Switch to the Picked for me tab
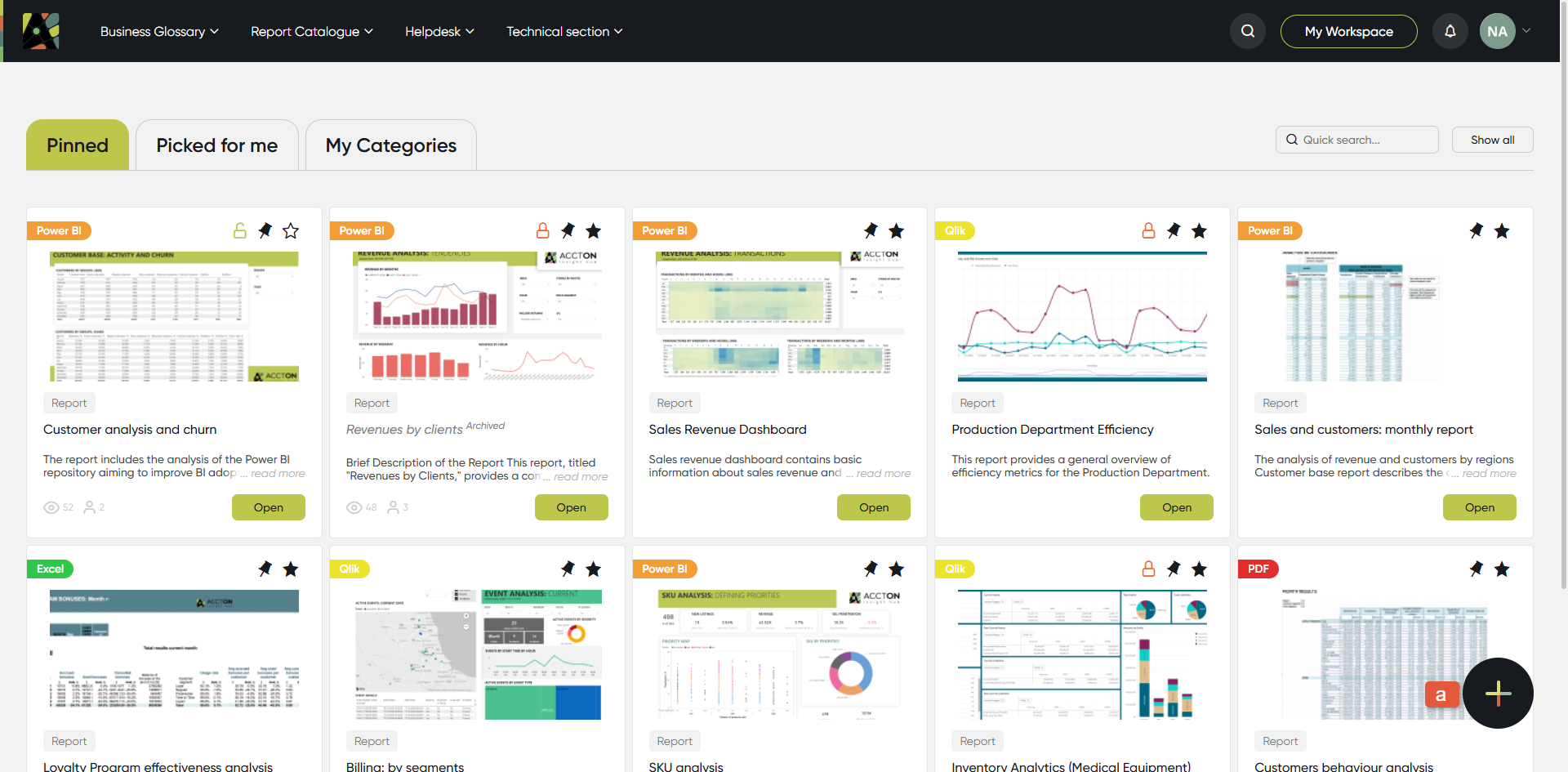1568x772 pixels. tap(217, 145)
